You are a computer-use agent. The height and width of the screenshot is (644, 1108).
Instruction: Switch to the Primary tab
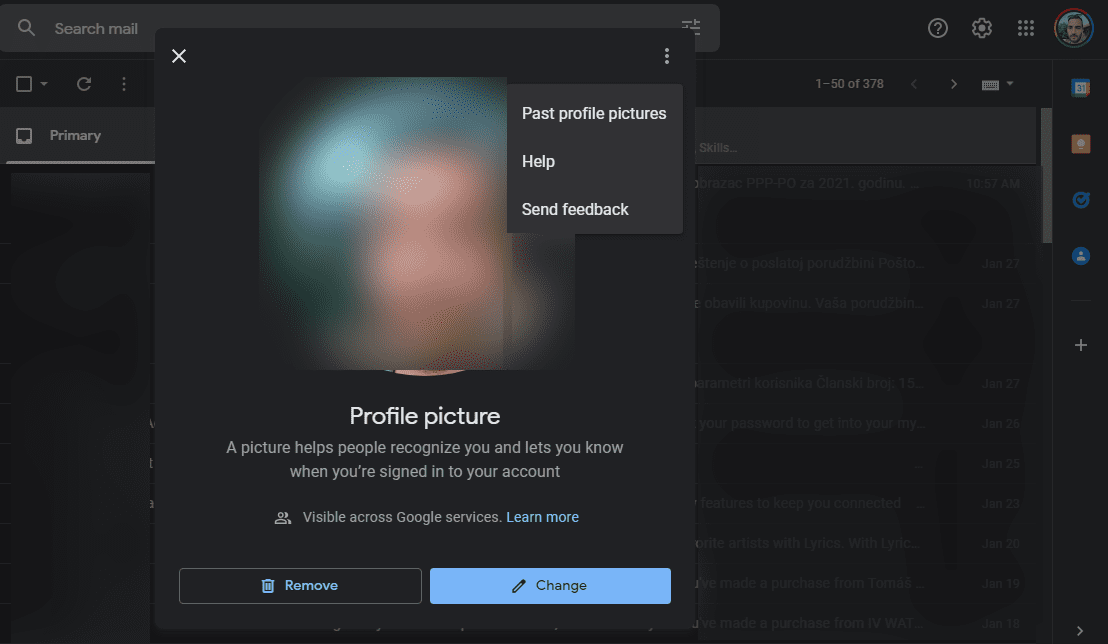(x=76, y=136)
